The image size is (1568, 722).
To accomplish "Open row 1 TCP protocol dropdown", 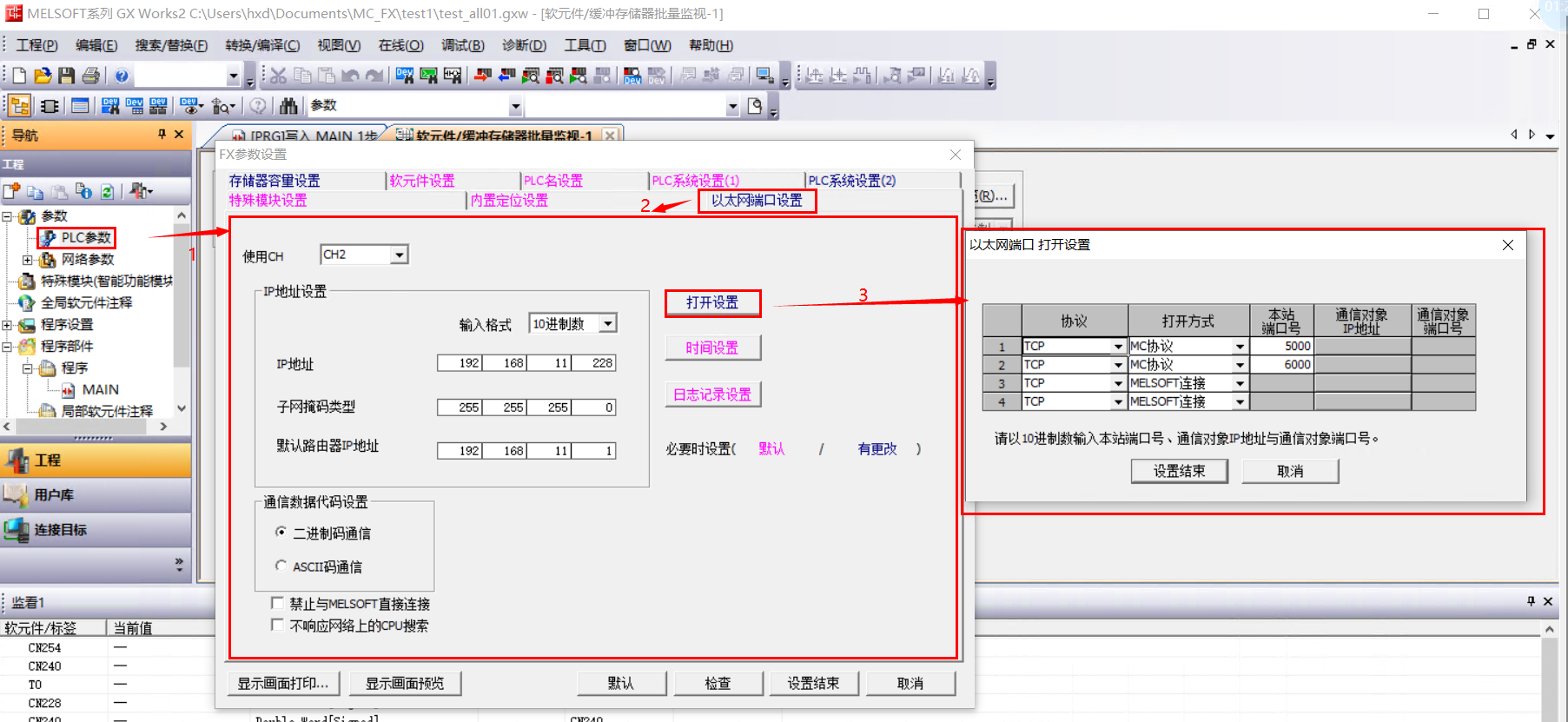I will point(1118,347).
